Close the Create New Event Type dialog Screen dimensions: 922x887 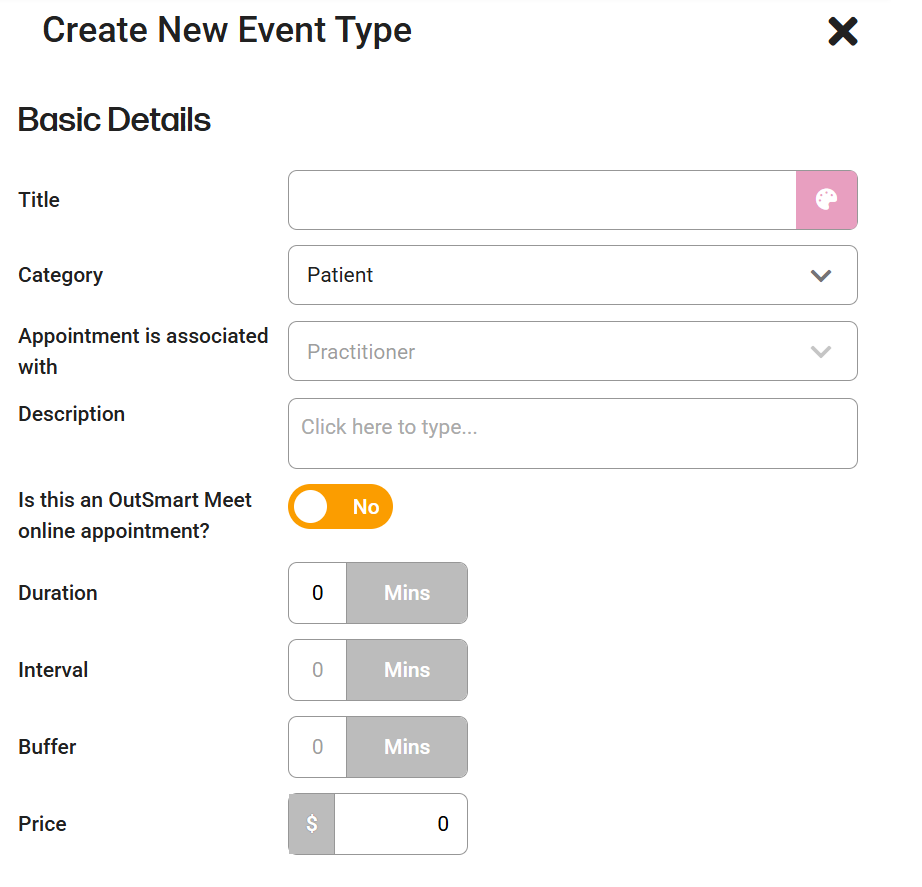point(843,31)
